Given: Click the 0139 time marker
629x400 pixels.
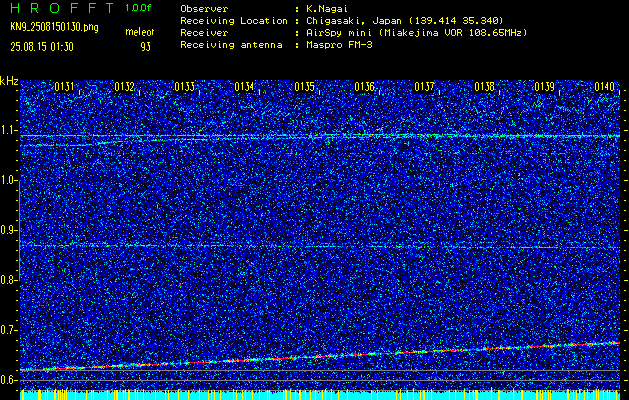Looking at the screenshot, I should tap(544, 87).
